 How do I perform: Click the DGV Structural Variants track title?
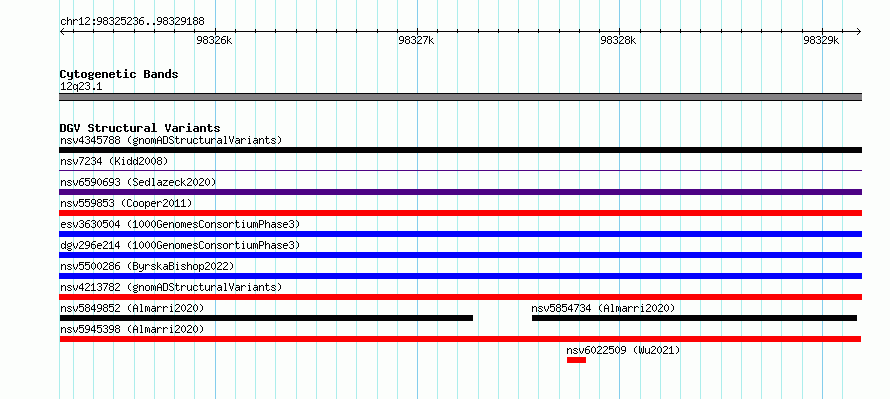140,128
